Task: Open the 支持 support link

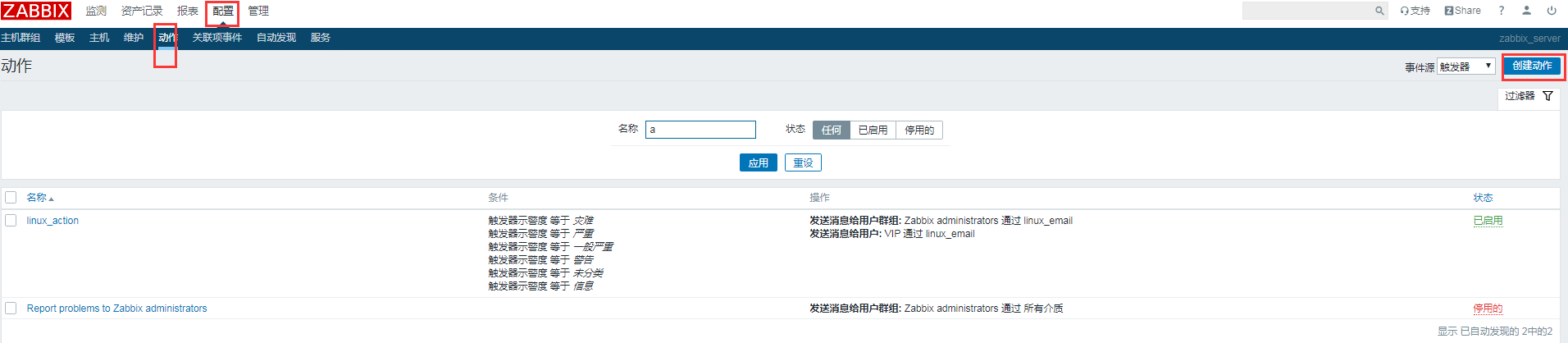Action: pyautogui.click(x=1415, y=11)
